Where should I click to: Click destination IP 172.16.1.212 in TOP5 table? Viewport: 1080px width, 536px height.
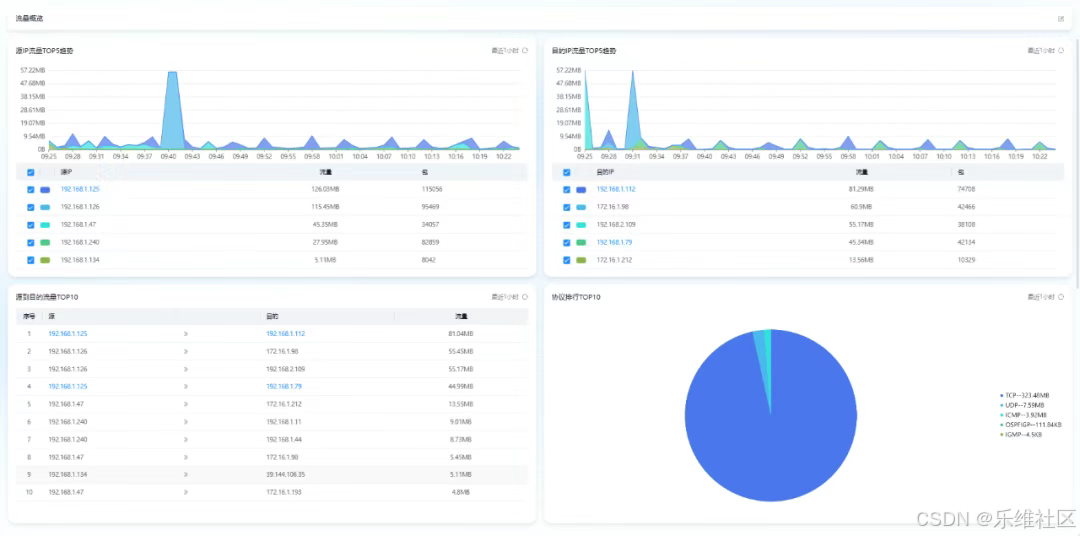coord(614,260)
